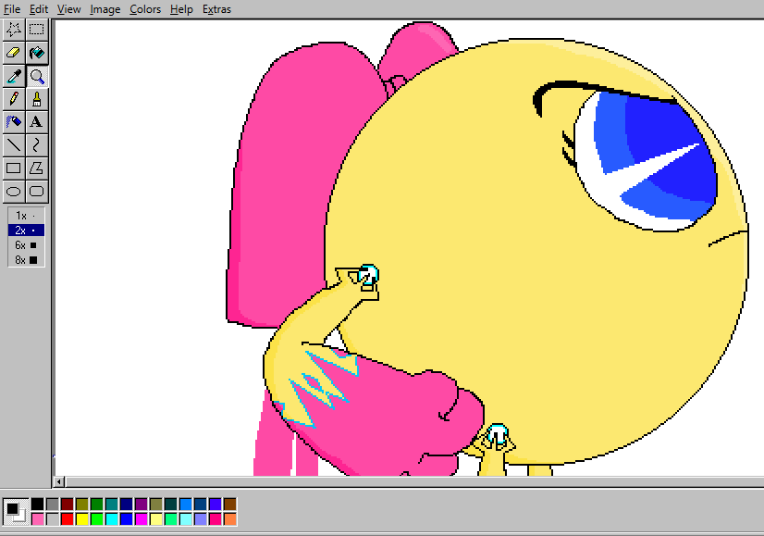Pick the pure blue swatch in bottom row
764x536 pixels.
tap(126, 519)
